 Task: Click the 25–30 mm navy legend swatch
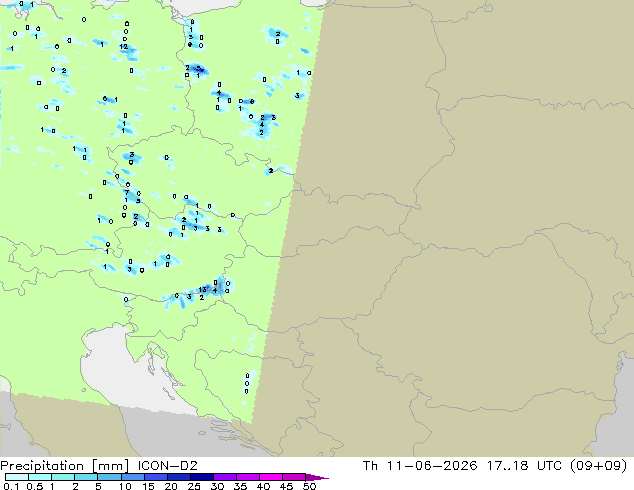[x=201, y=477]
